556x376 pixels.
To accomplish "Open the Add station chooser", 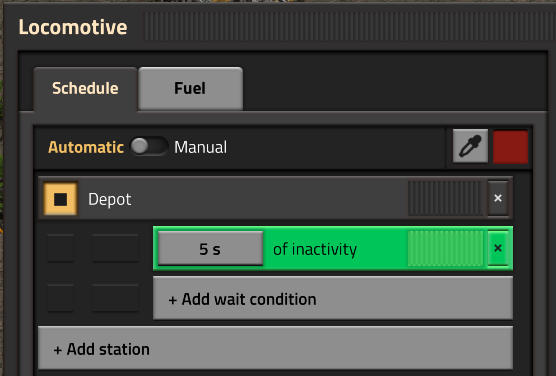I will point(275,349).
